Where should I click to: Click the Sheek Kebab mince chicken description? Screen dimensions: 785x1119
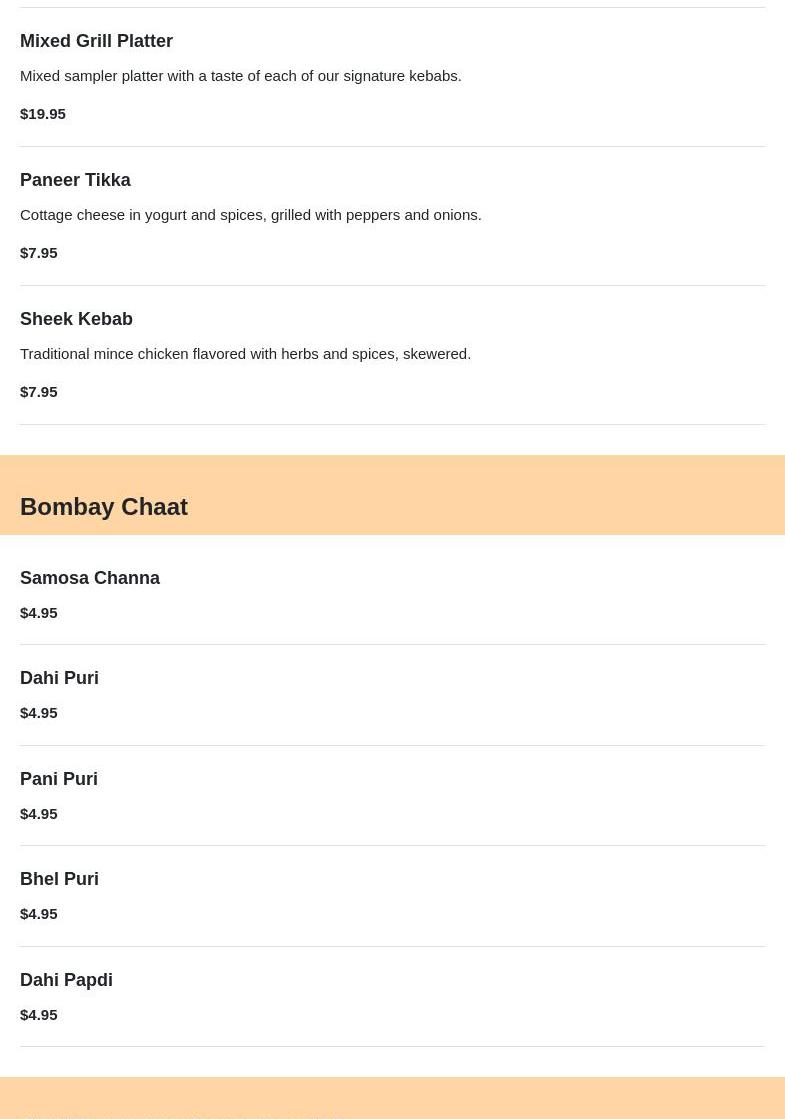[245, 354]
